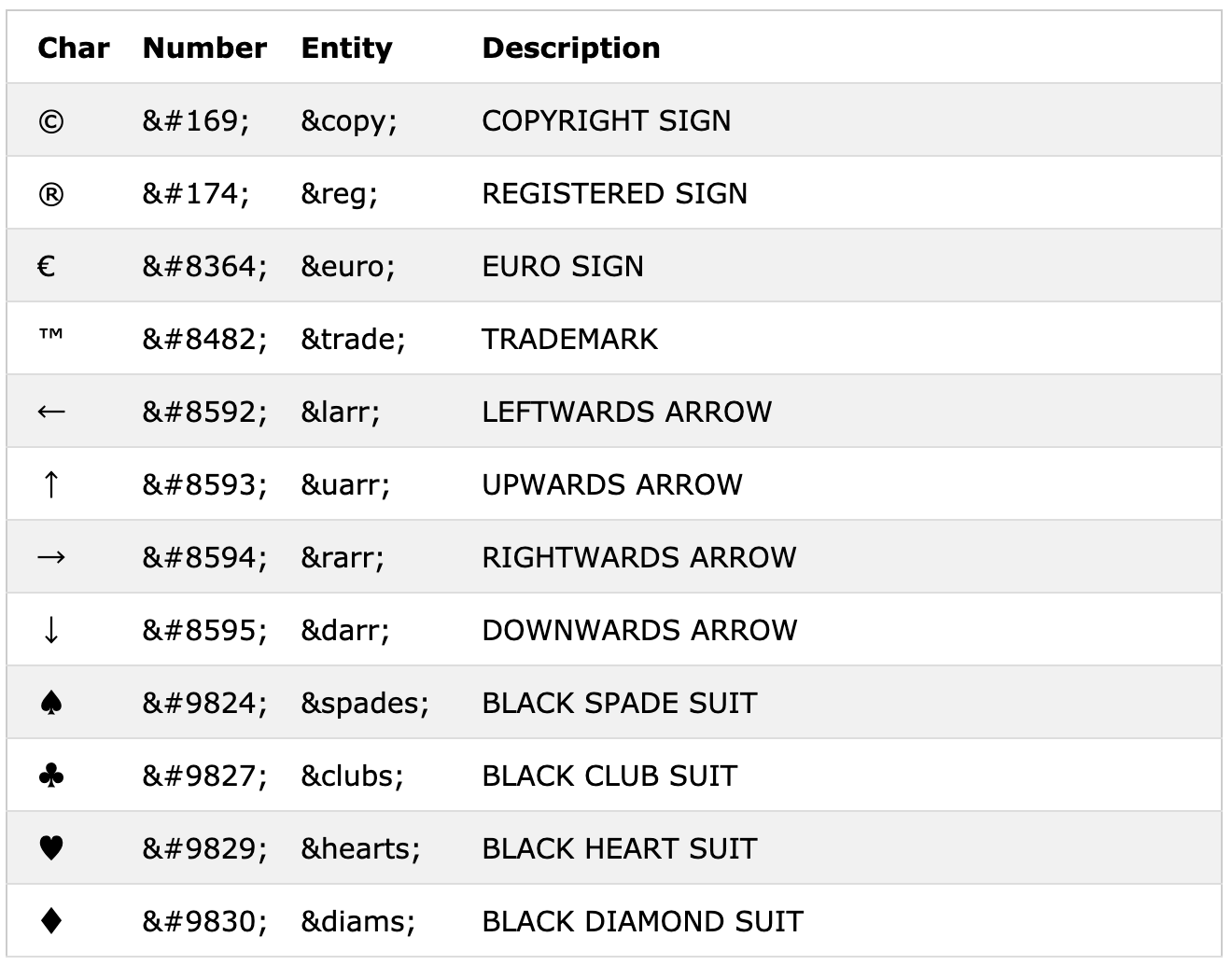Image resolution: width=1232 pixels, height=965 pixels.
Task: Click the downwards arrow symbol
Action: point(51,630)
